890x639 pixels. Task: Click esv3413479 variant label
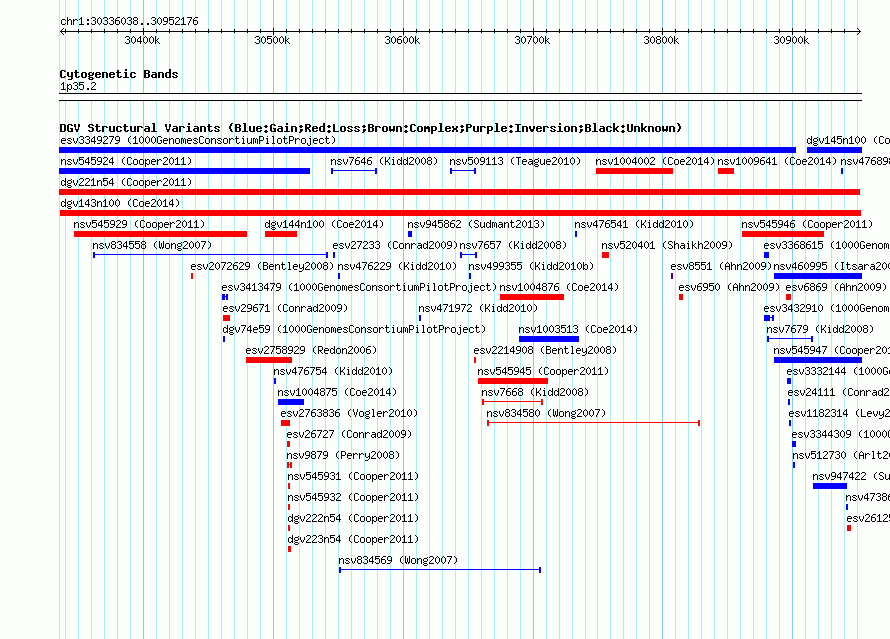(359, 287)
